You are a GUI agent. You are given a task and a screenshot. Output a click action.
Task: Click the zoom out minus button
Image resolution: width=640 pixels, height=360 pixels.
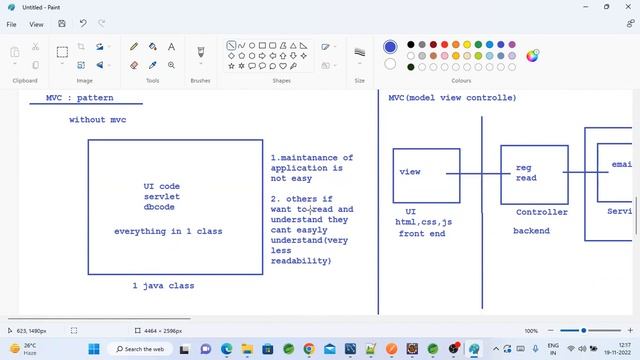[551, 330]
